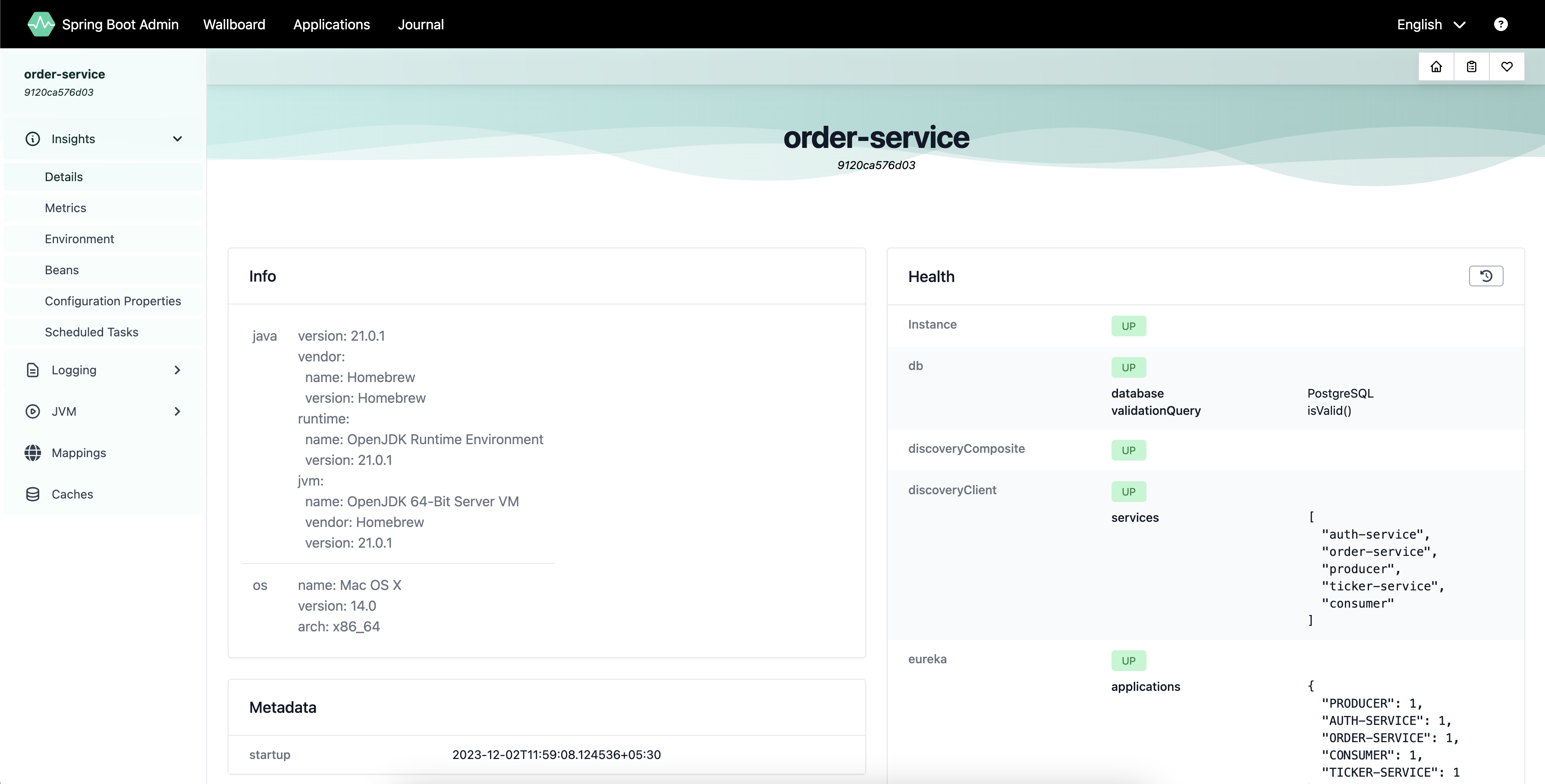This screenshot has width=1545, height=784.
Task: Click the Mappings globe icon
Action: 33,453
